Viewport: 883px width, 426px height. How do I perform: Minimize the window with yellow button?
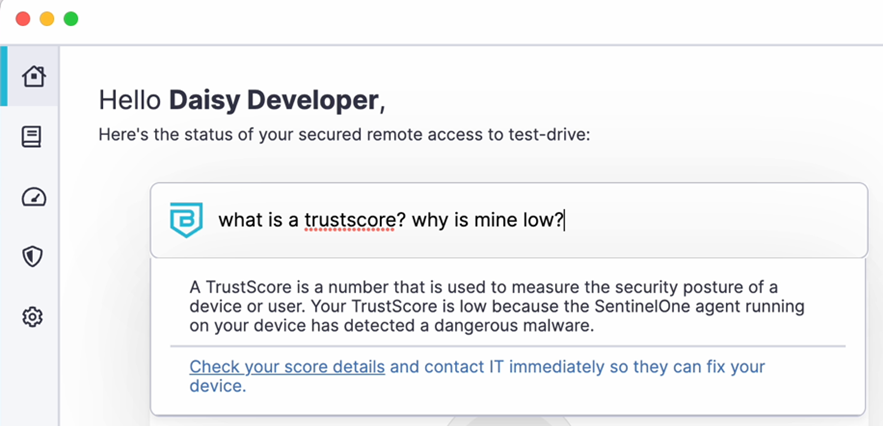(47, 19)
